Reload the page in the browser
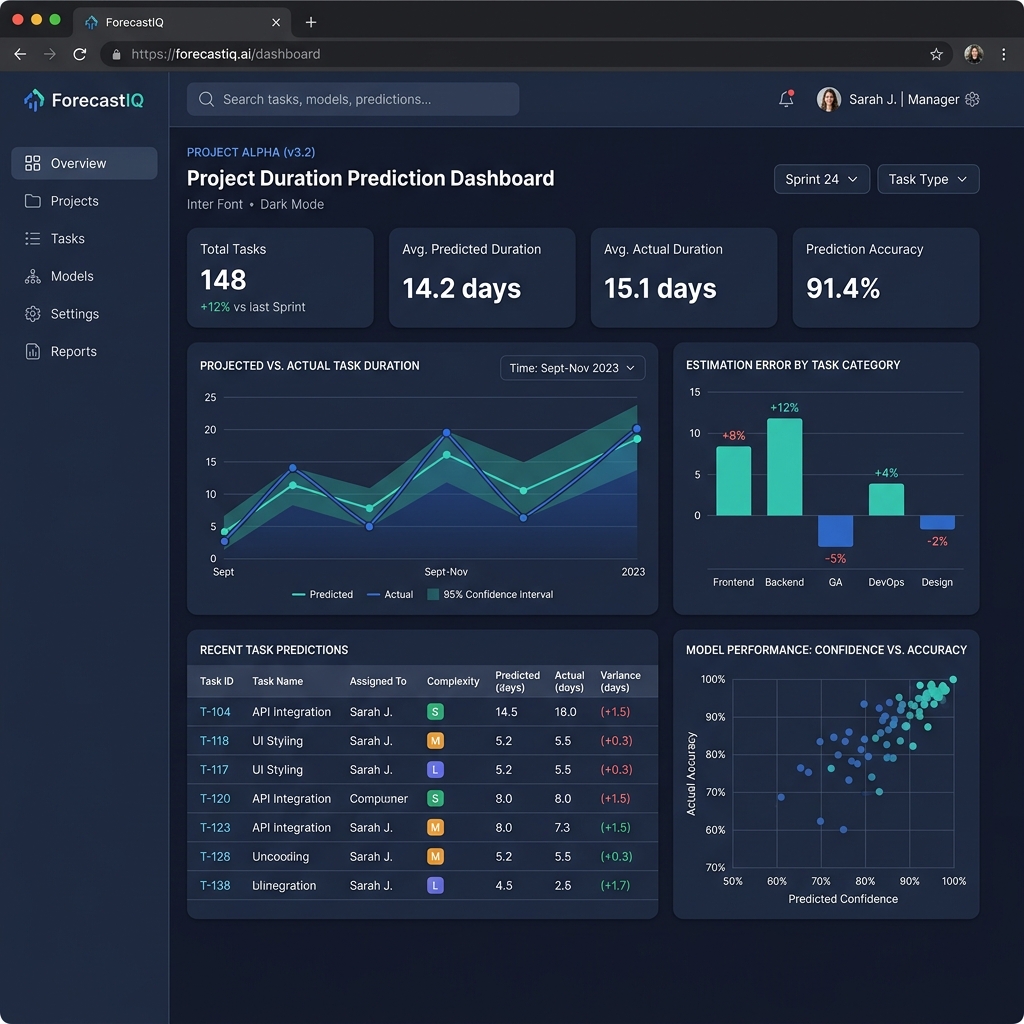This screenshot has width=1024, height=1024. coord(80,54)
